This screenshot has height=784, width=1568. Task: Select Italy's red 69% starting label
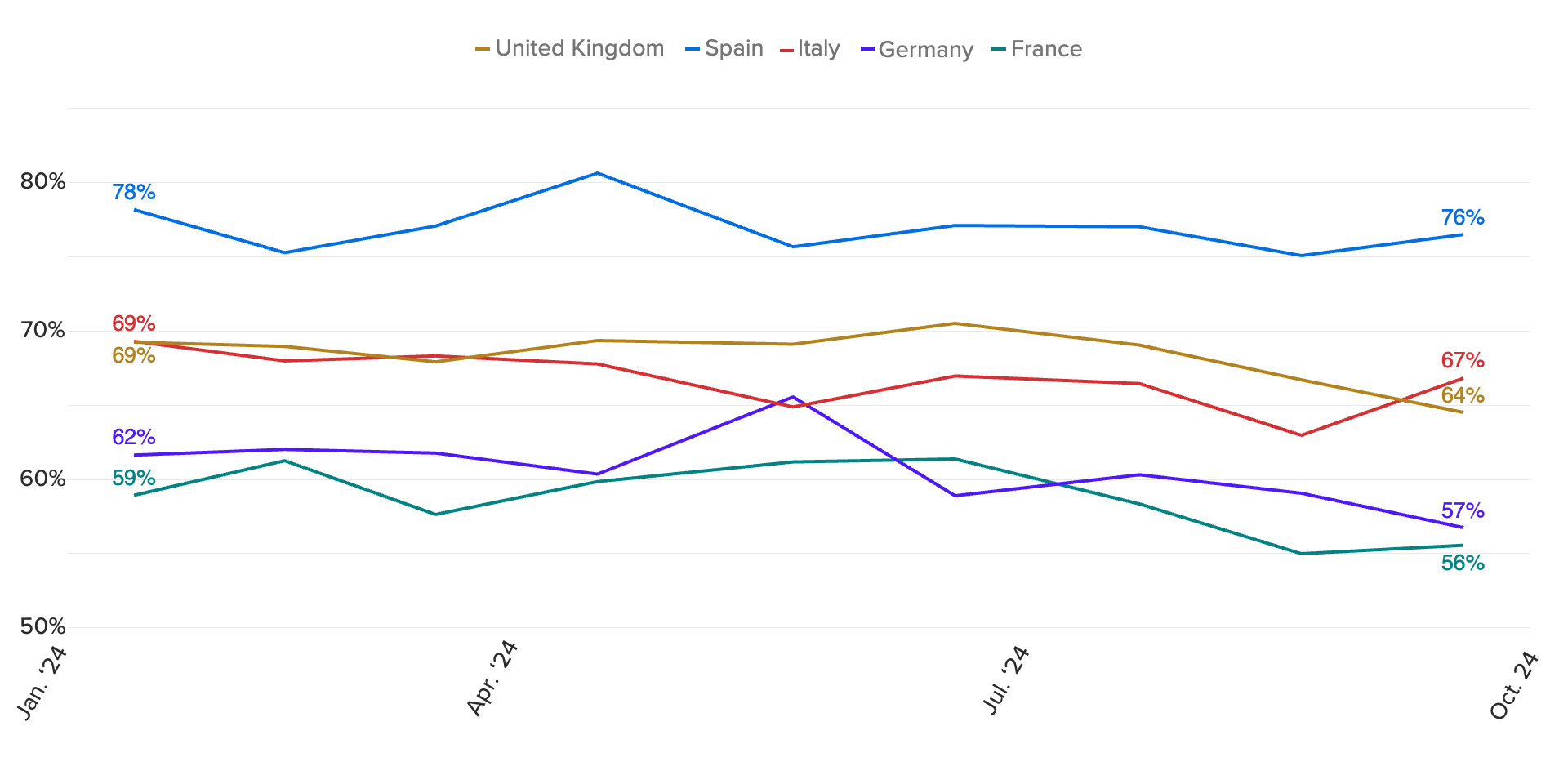tap(134, 323)
